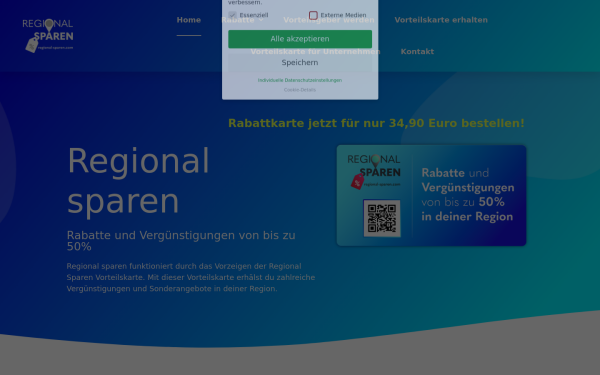Enable the Externe Medien checkbox

tap(313, 15)
